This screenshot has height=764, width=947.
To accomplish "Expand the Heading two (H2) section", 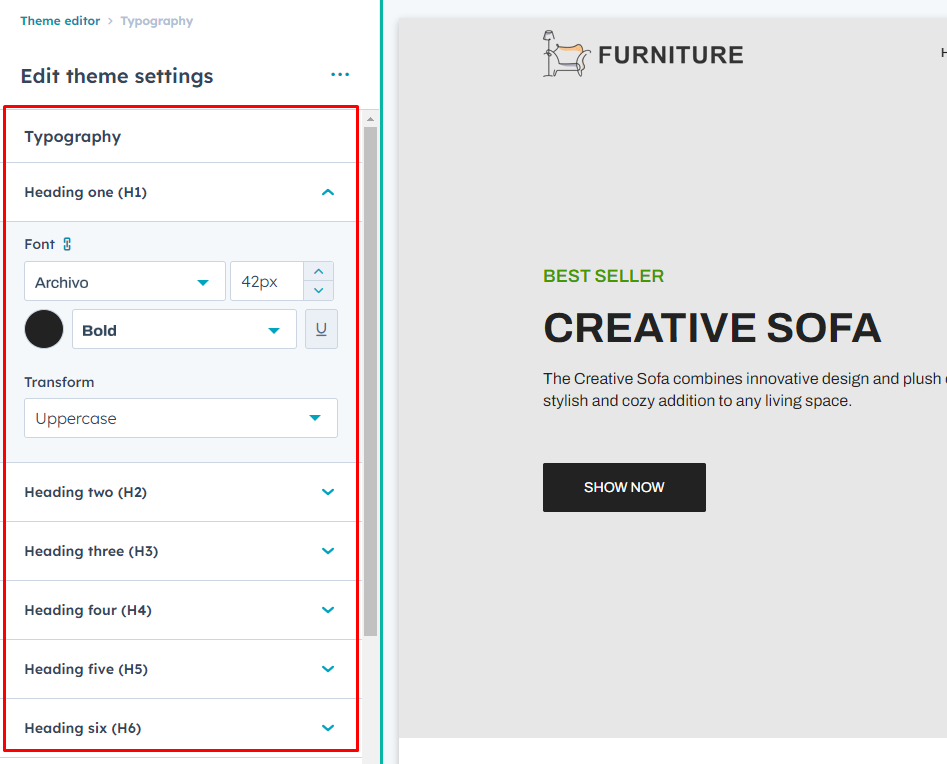I will (327, 492).
